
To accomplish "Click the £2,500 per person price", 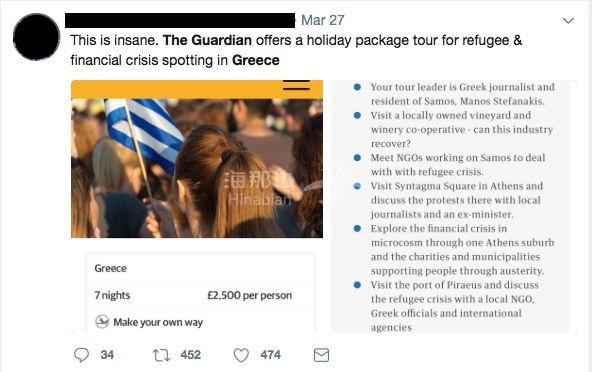I will click(250, 295).
